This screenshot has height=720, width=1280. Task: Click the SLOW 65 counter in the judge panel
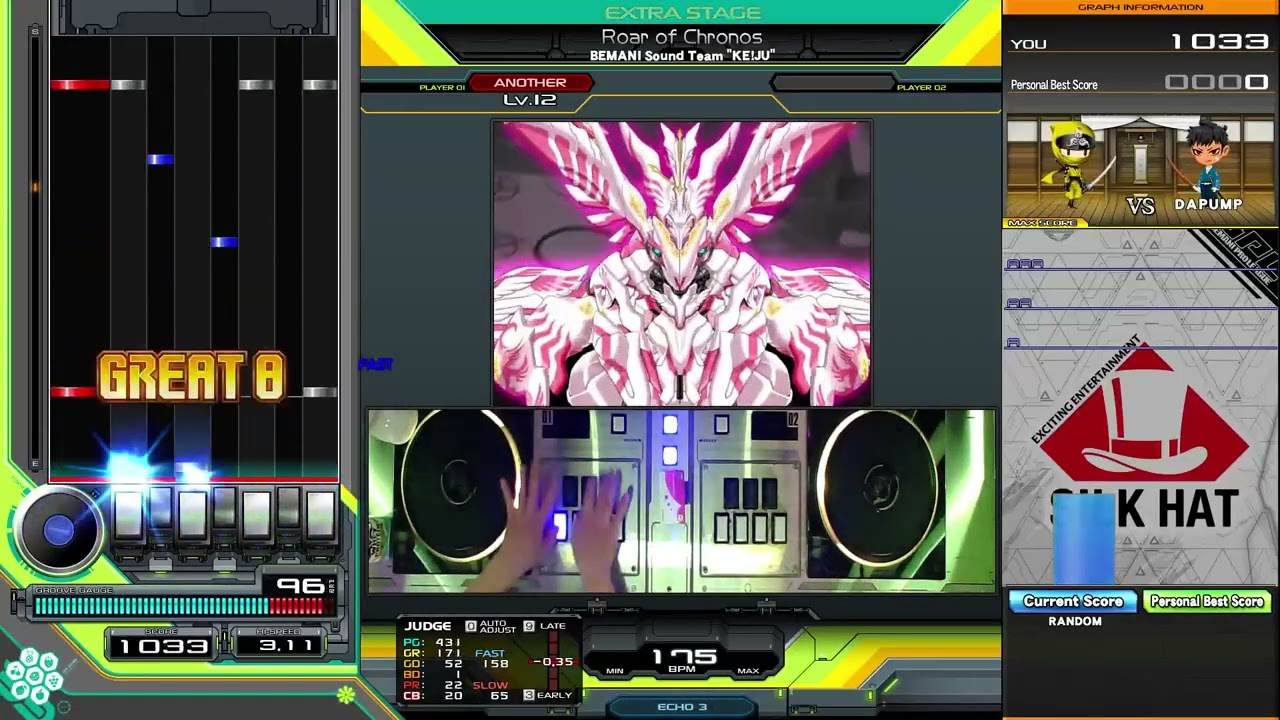click(x=491, y=690)
